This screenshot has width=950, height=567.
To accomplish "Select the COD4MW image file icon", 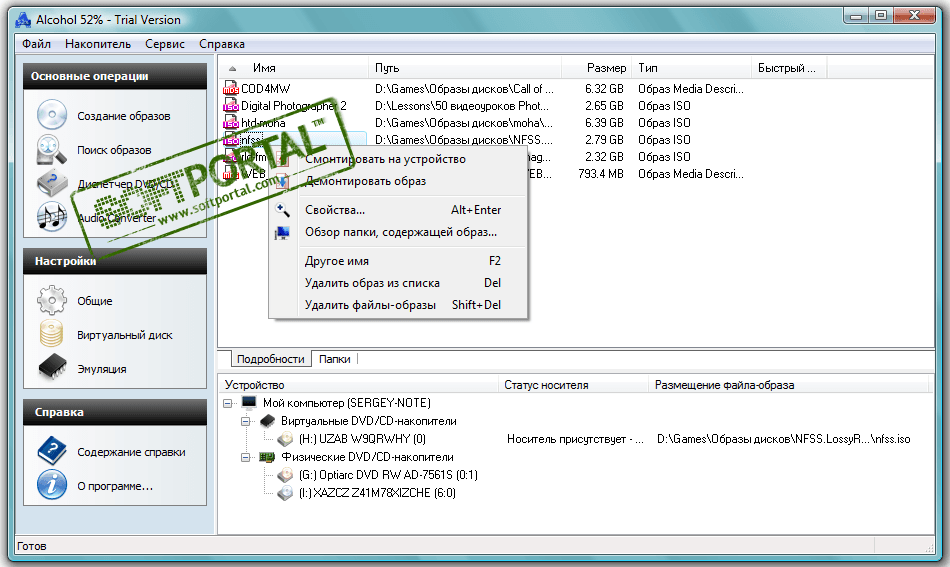I will point(231,89).
